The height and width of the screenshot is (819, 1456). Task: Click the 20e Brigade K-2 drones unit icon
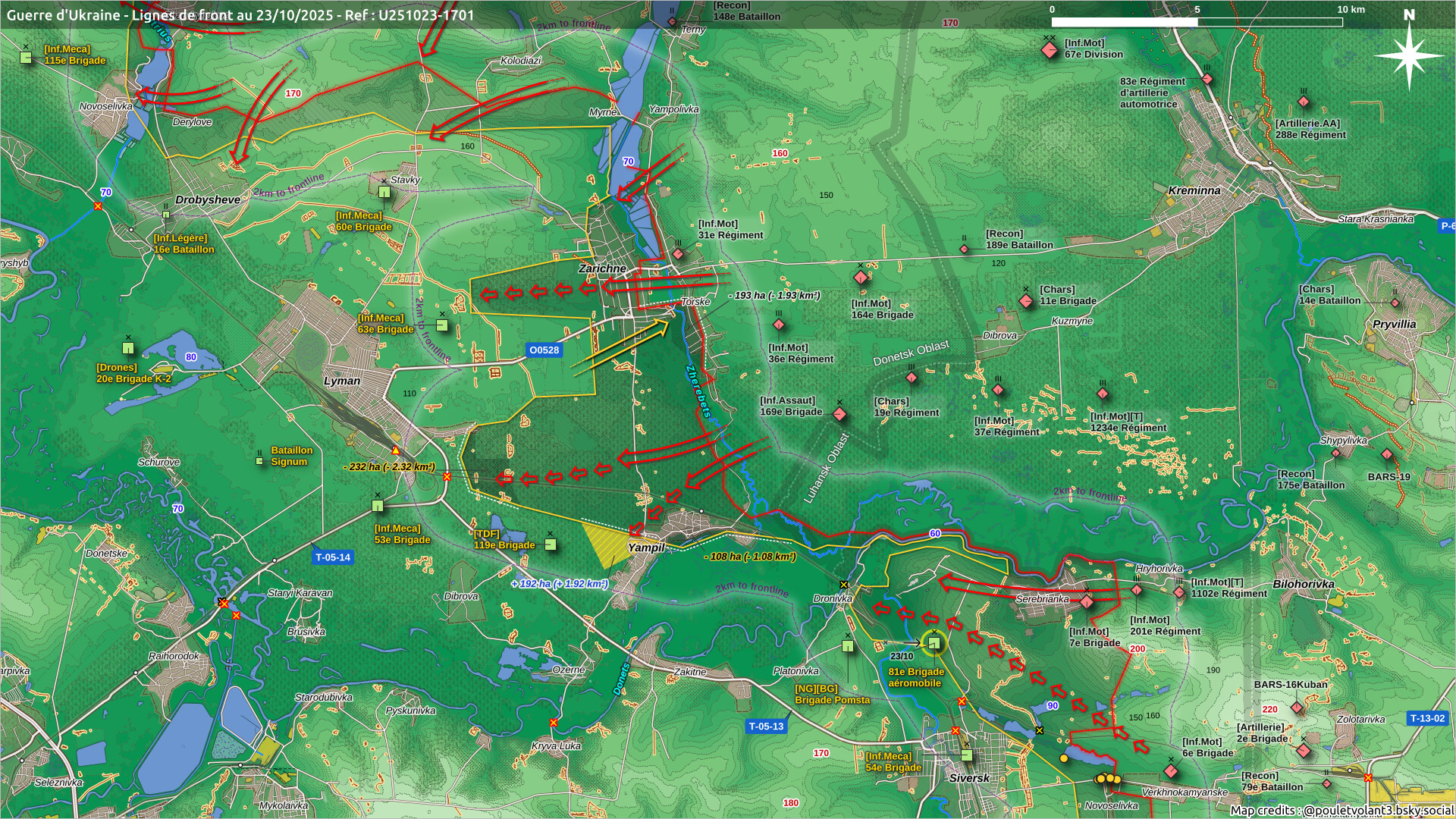(128, 347)
